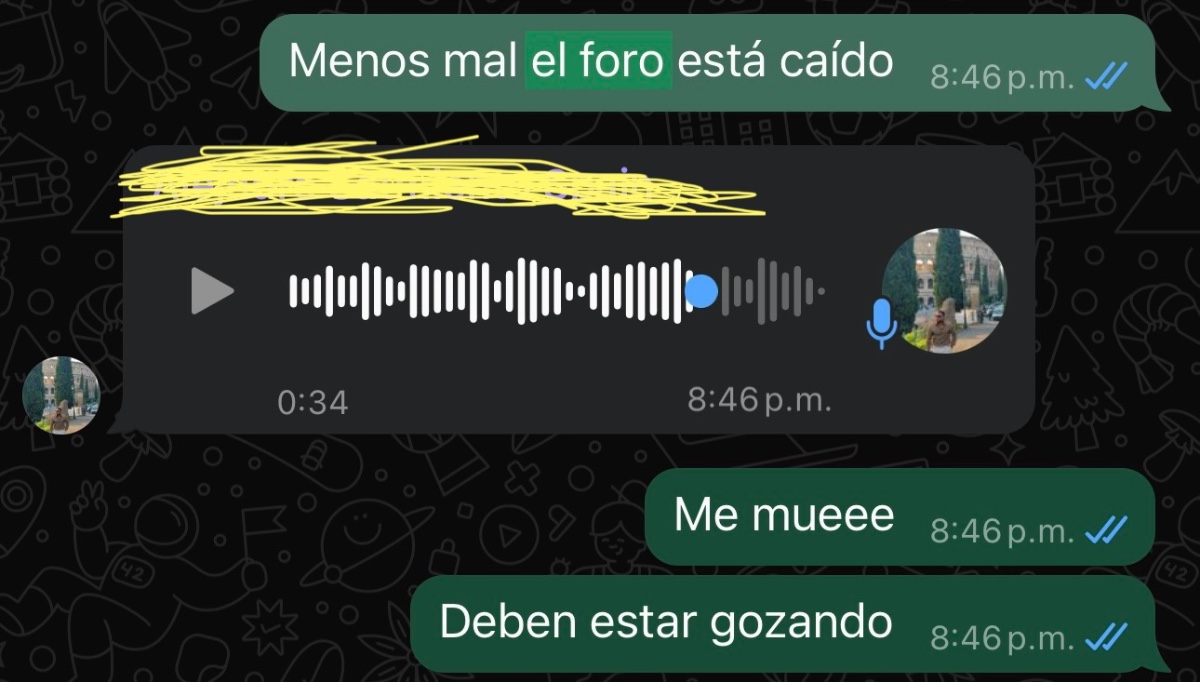
Task: Open the small contact avatar left of the voice note
Action: 61,395
